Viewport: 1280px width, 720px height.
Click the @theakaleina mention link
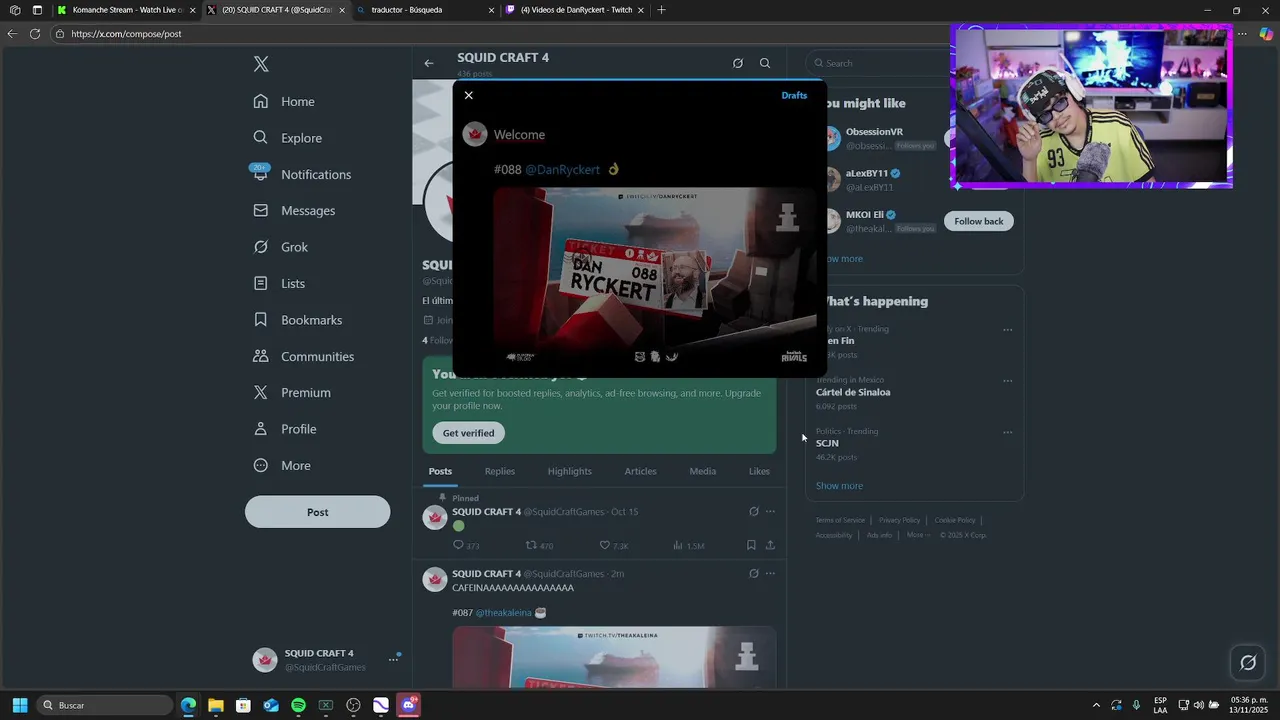coord(503,613)
